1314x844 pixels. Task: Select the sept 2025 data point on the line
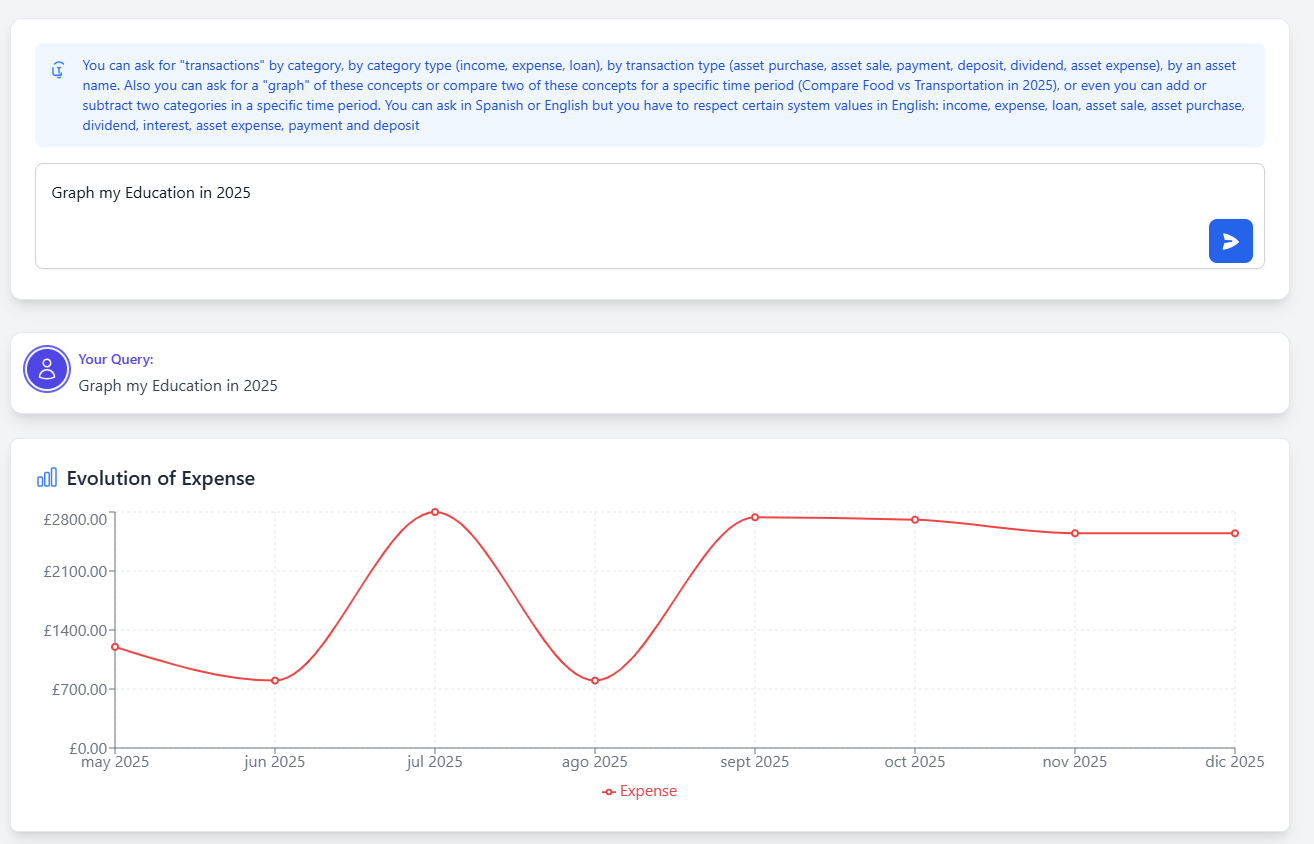click(x=755, y=517)
